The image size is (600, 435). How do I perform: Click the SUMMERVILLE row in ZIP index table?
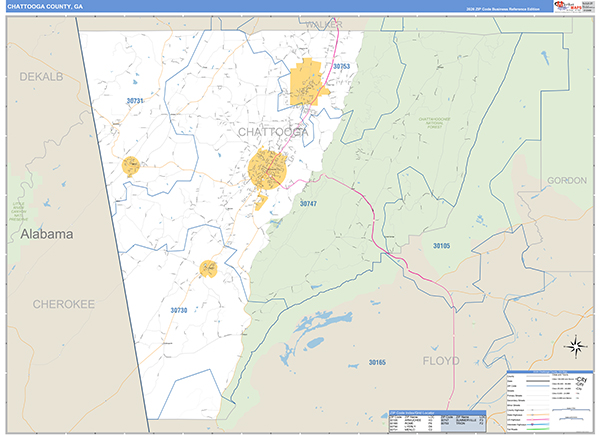pos(463,420)
